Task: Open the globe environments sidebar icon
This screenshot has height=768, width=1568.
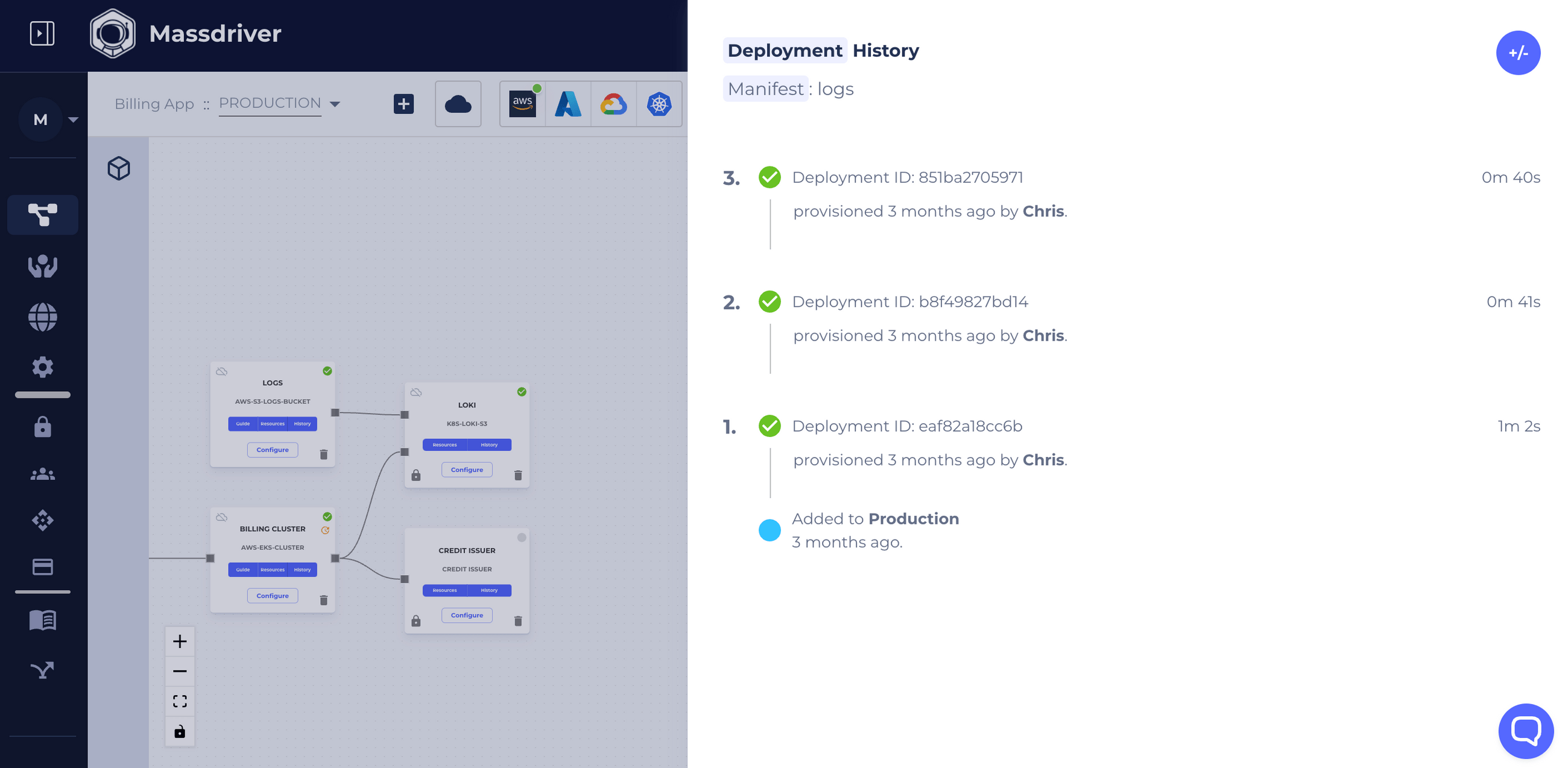Action: (43, 317)
